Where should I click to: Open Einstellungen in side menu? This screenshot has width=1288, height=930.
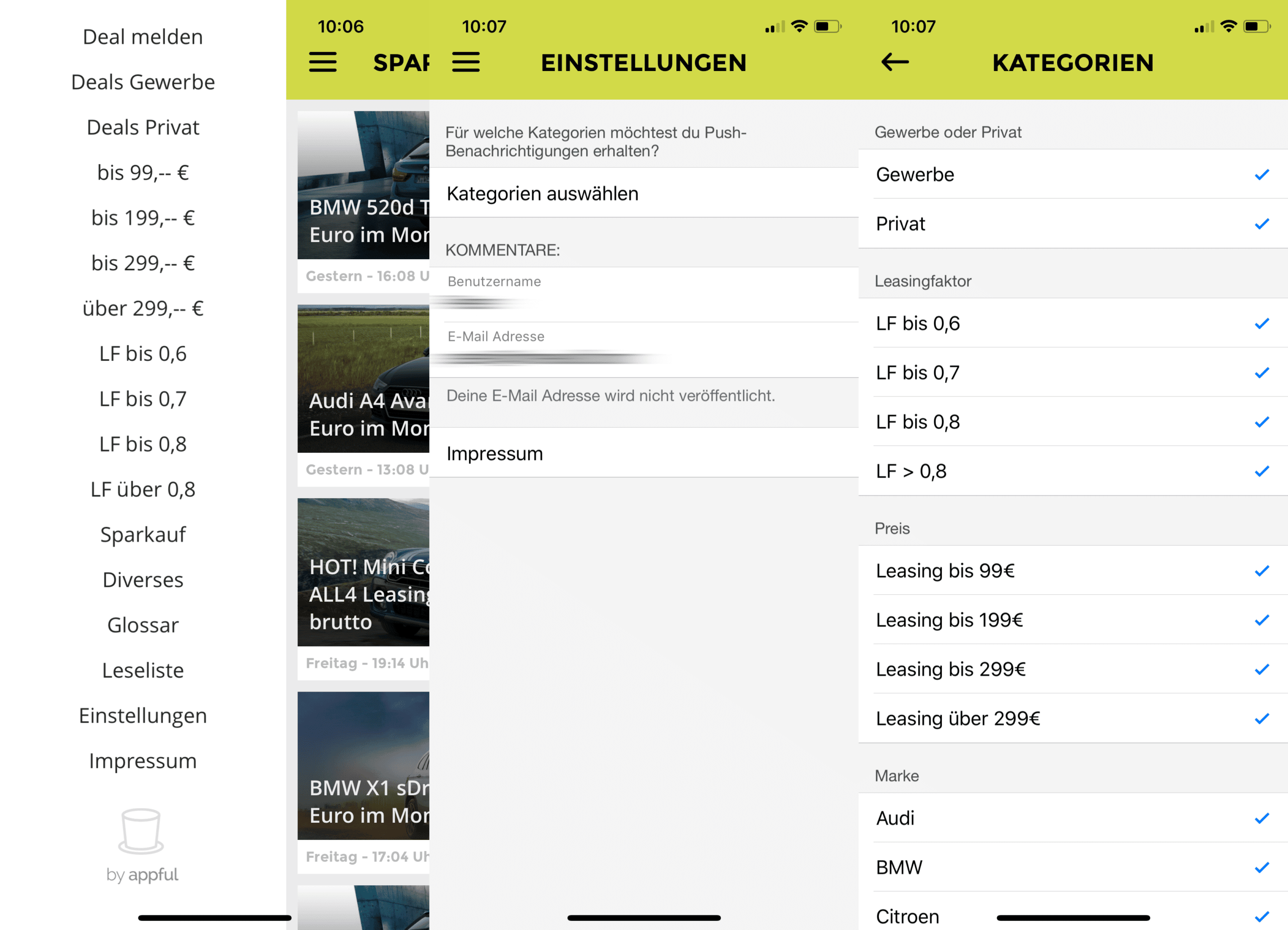click(x=143, y=716)
